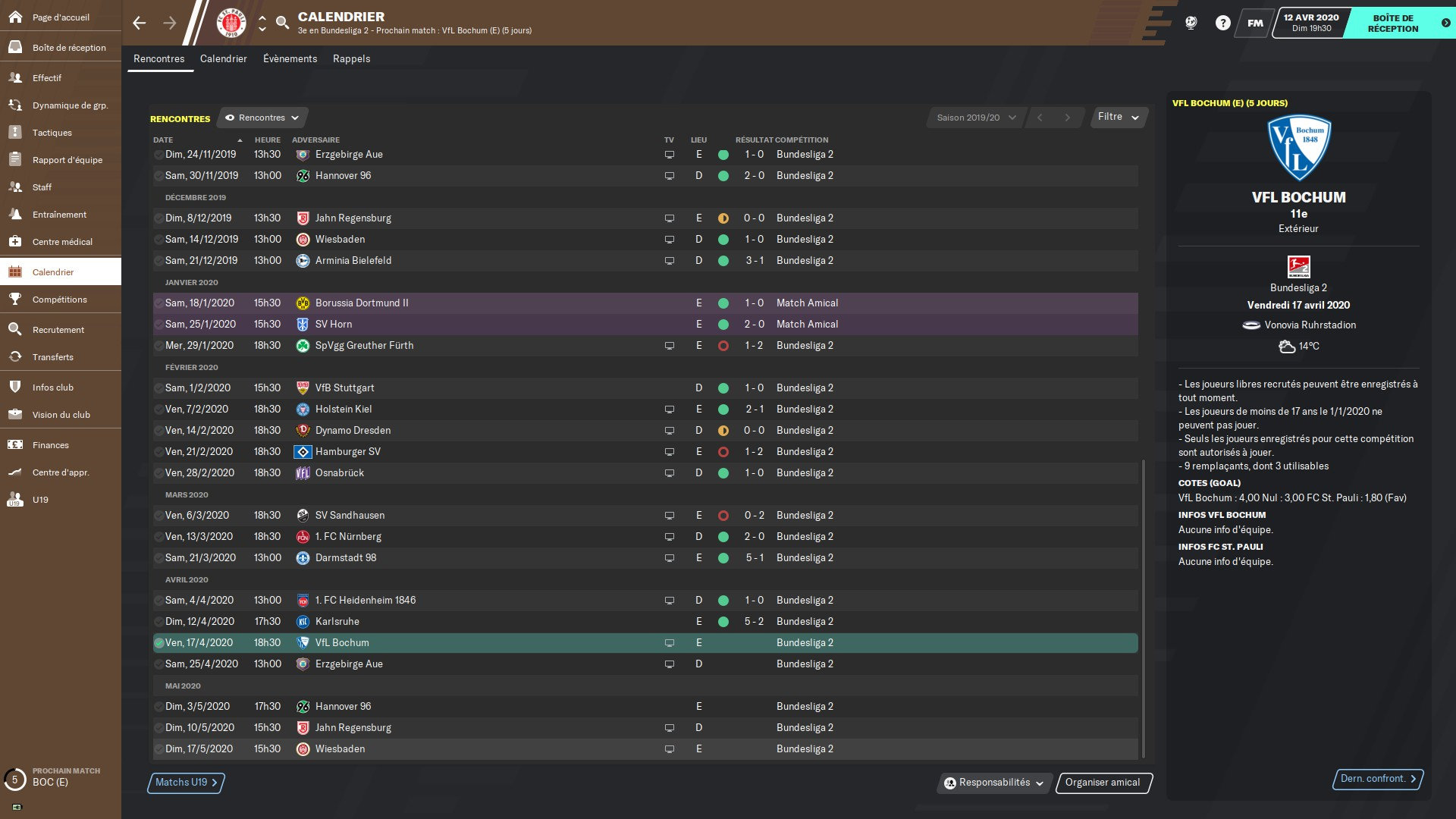Open Recrutement in the sidebar
The image size is (1456, 819).
(x=58, y=330)
